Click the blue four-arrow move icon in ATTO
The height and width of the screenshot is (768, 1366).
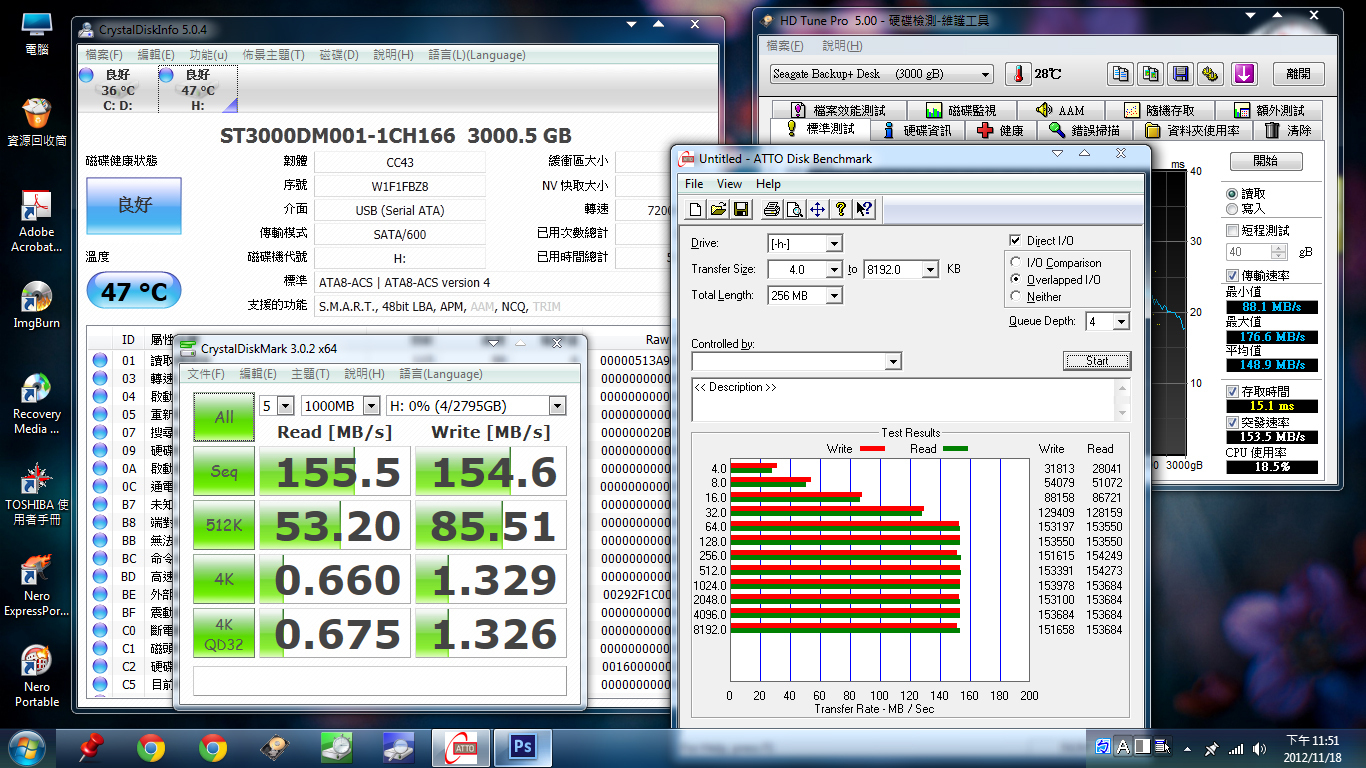pos(817,209)
